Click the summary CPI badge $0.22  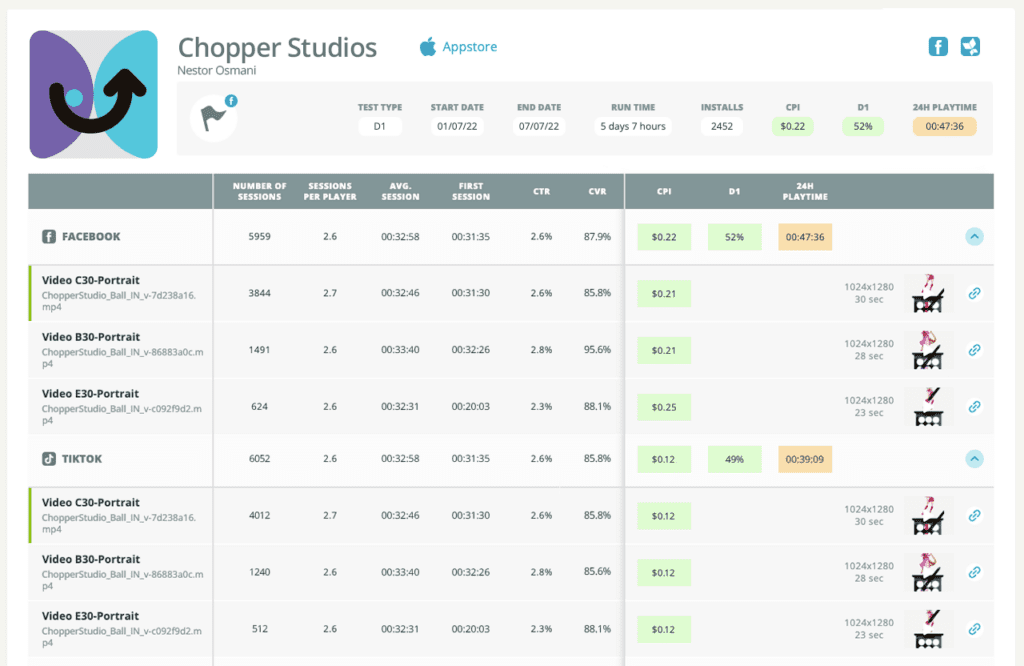(793, 126)
